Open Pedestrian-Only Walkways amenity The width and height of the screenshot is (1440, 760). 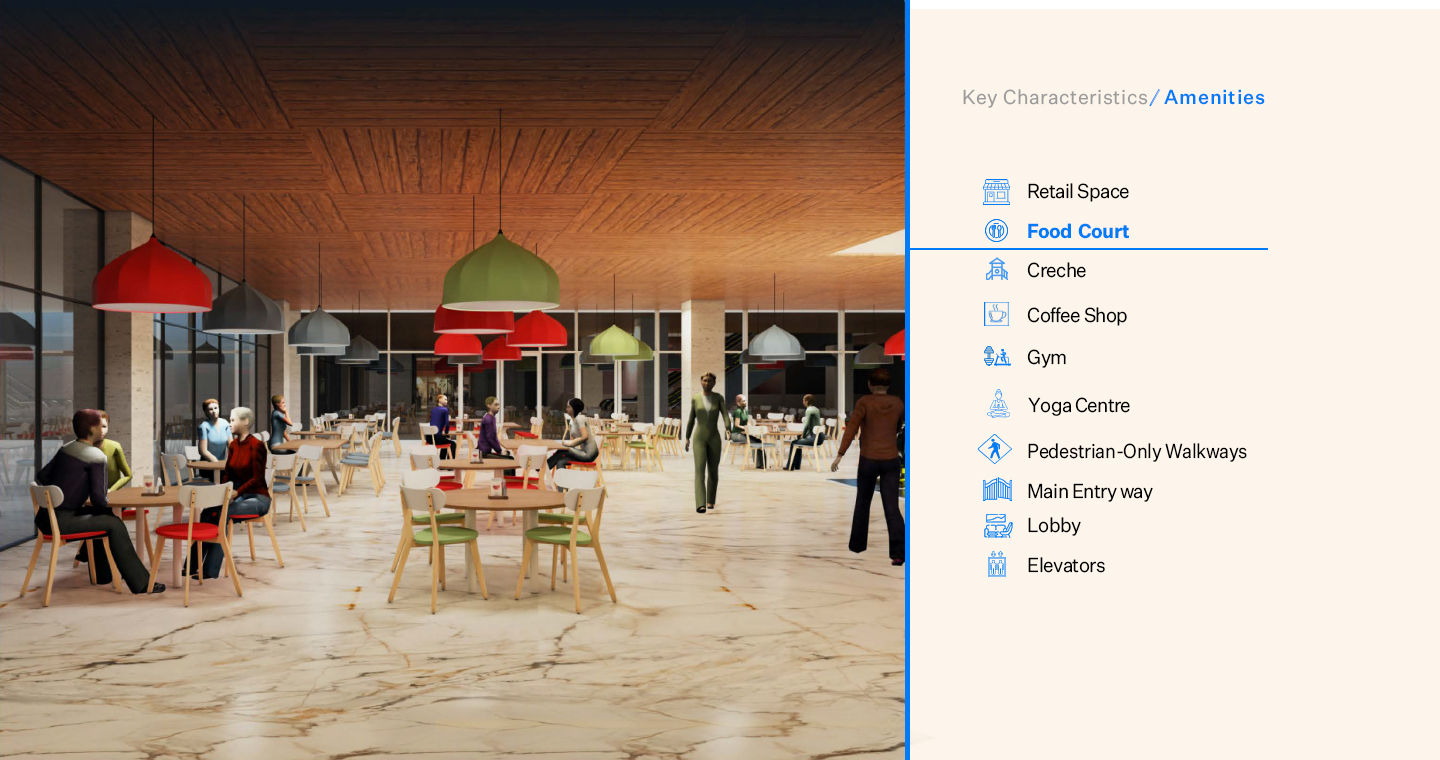point(1137,451)
